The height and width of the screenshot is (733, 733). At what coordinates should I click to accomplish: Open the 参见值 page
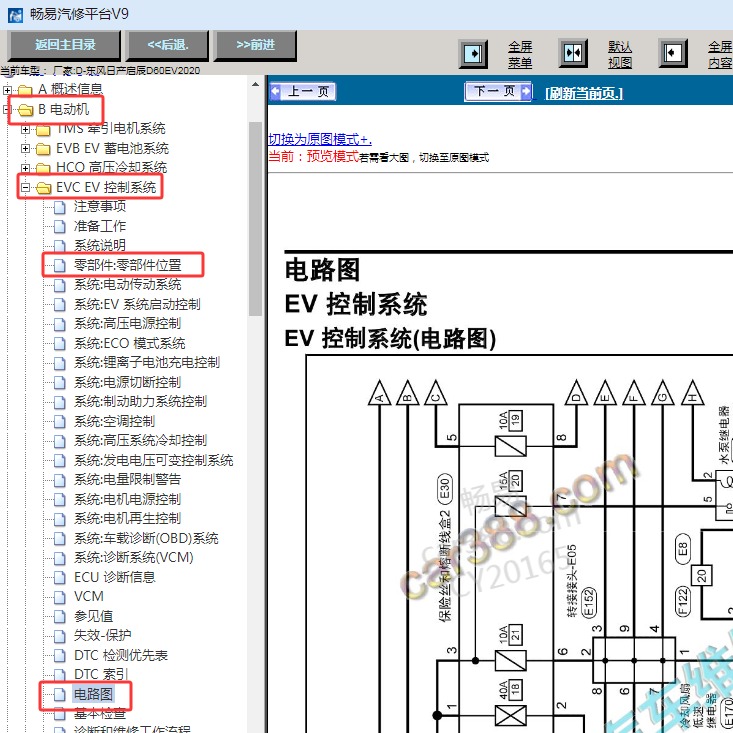click(93, 616)
